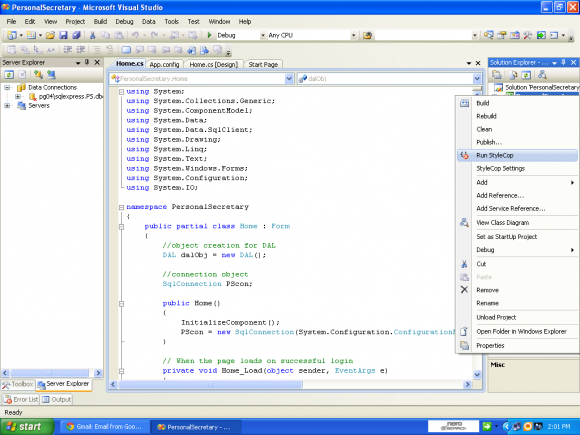The image size is (580, 435).
Task: Collapse the using directives region
Action: coord(121,91)
